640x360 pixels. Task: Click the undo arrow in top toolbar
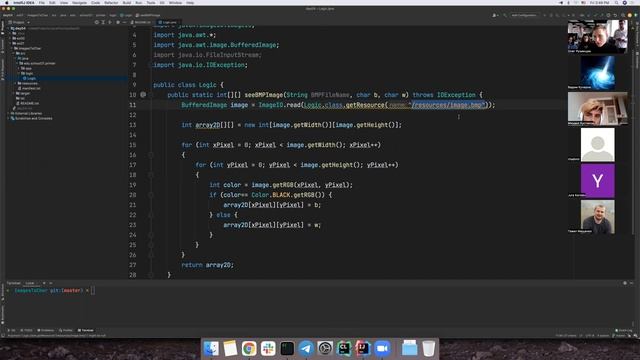[615, 15]
